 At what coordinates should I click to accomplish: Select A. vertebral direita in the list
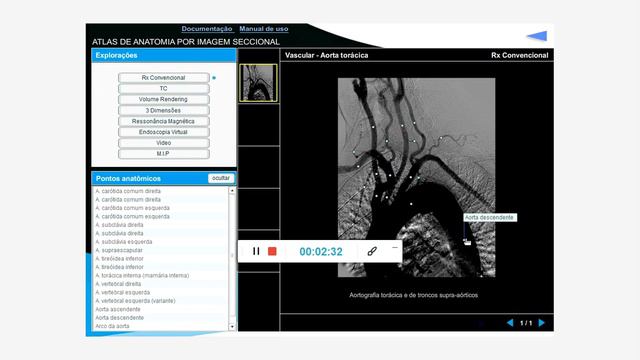click(118, 284)
